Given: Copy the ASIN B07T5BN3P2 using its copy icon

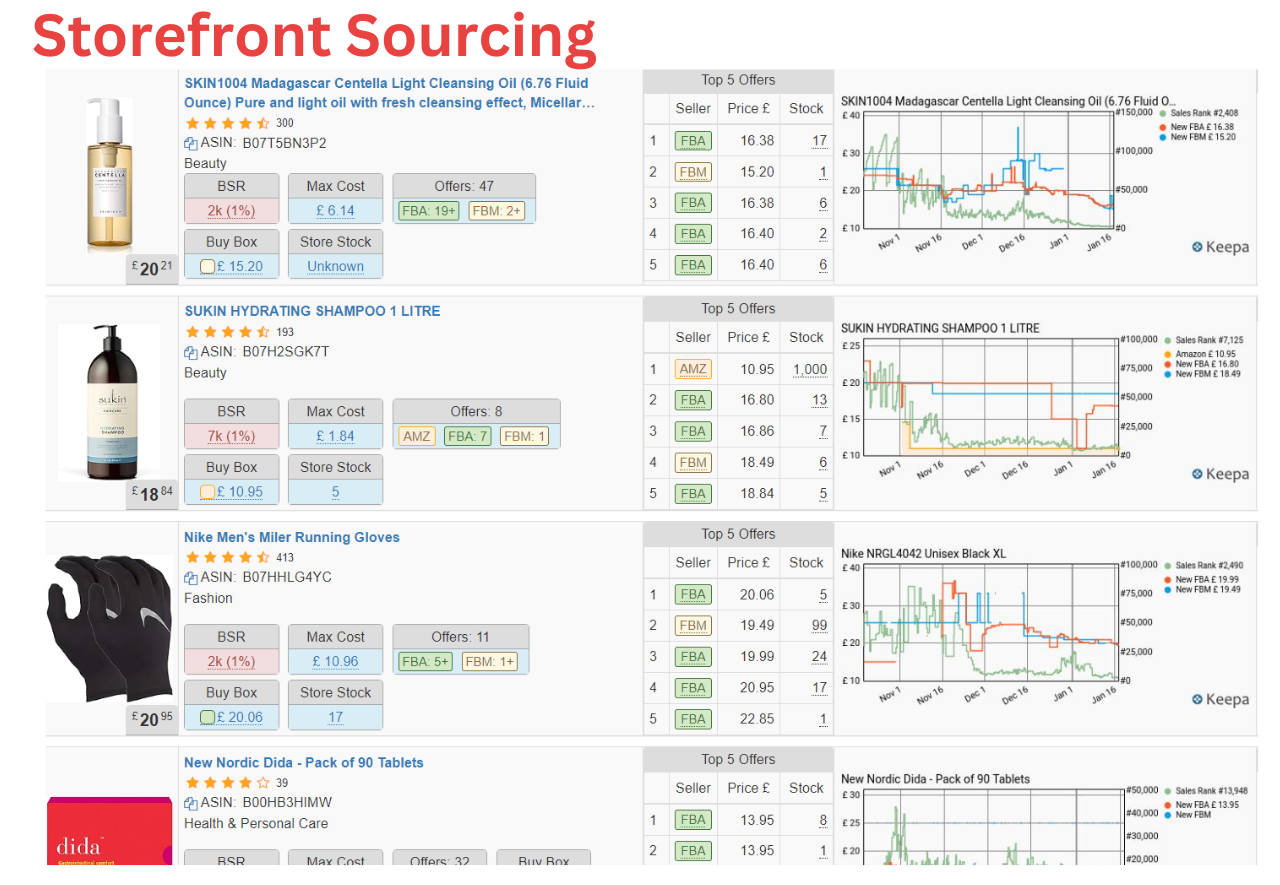Looking at the screenshot, I should coord(191,143).
